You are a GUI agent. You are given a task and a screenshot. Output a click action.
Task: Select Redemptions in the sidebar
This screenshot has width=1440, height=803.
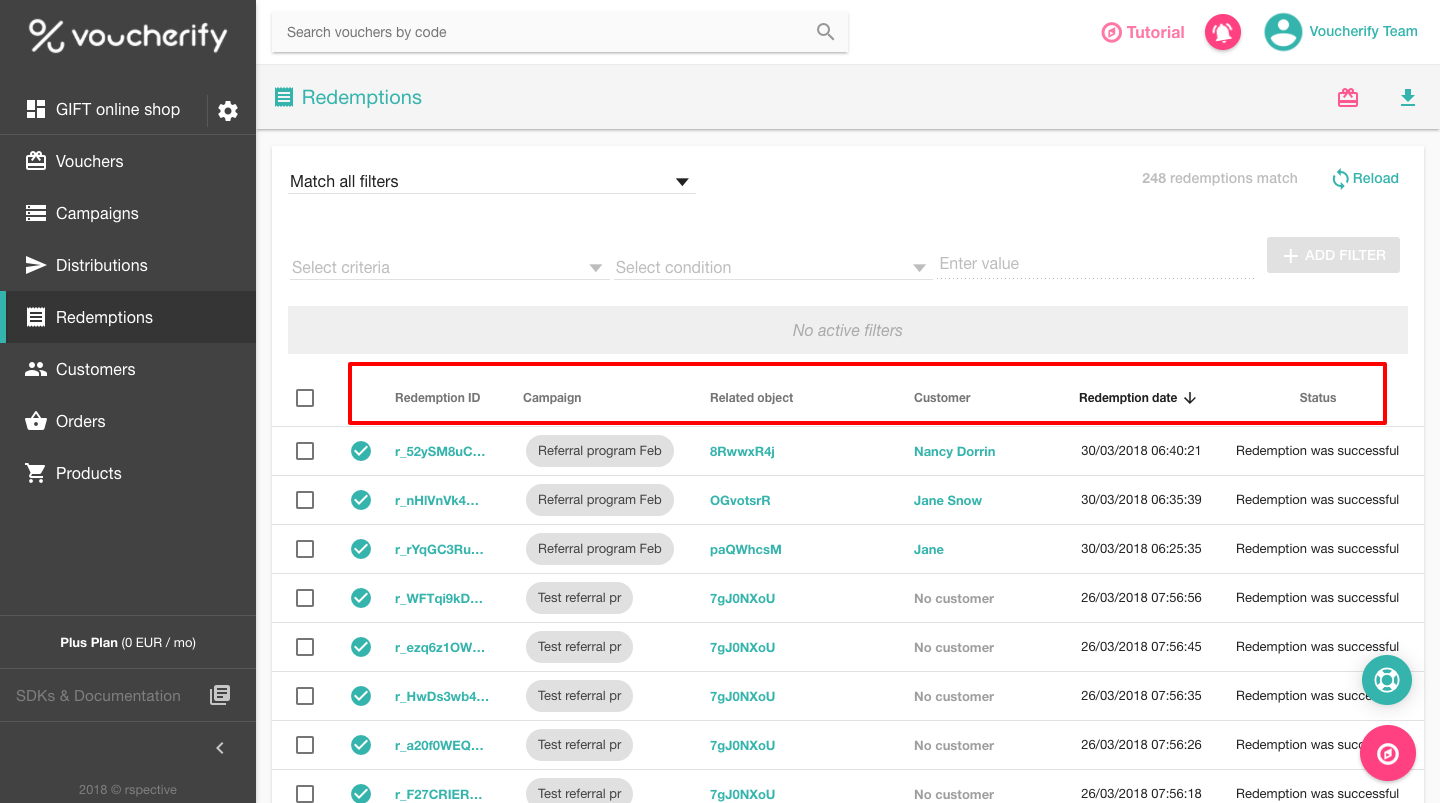(x=128, y=317)
